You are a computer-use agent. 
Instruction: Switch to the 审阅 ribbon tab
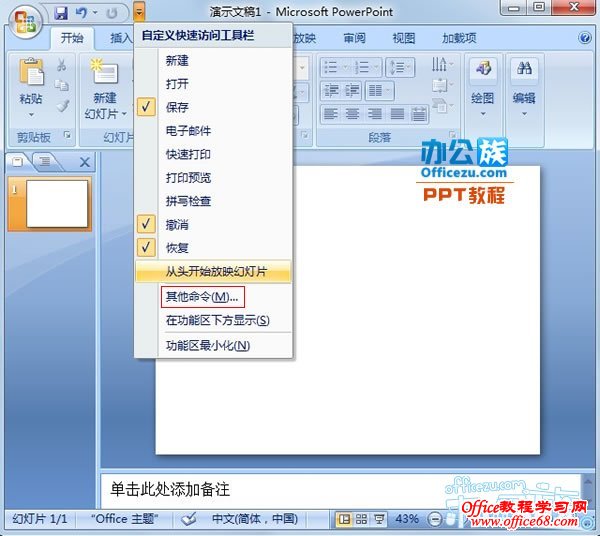tap(354, 38)
